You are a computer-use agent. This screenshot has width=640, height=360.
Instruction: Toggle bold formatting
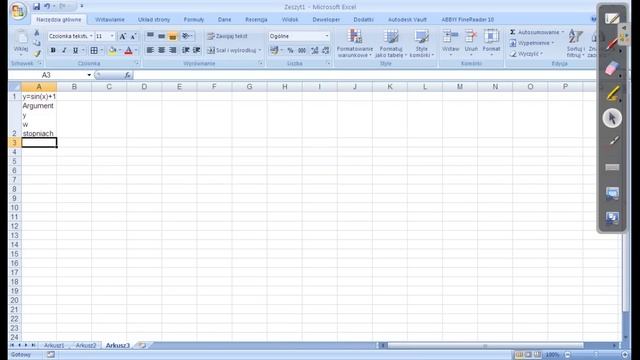pyautogui.click(x=53, y=51)
